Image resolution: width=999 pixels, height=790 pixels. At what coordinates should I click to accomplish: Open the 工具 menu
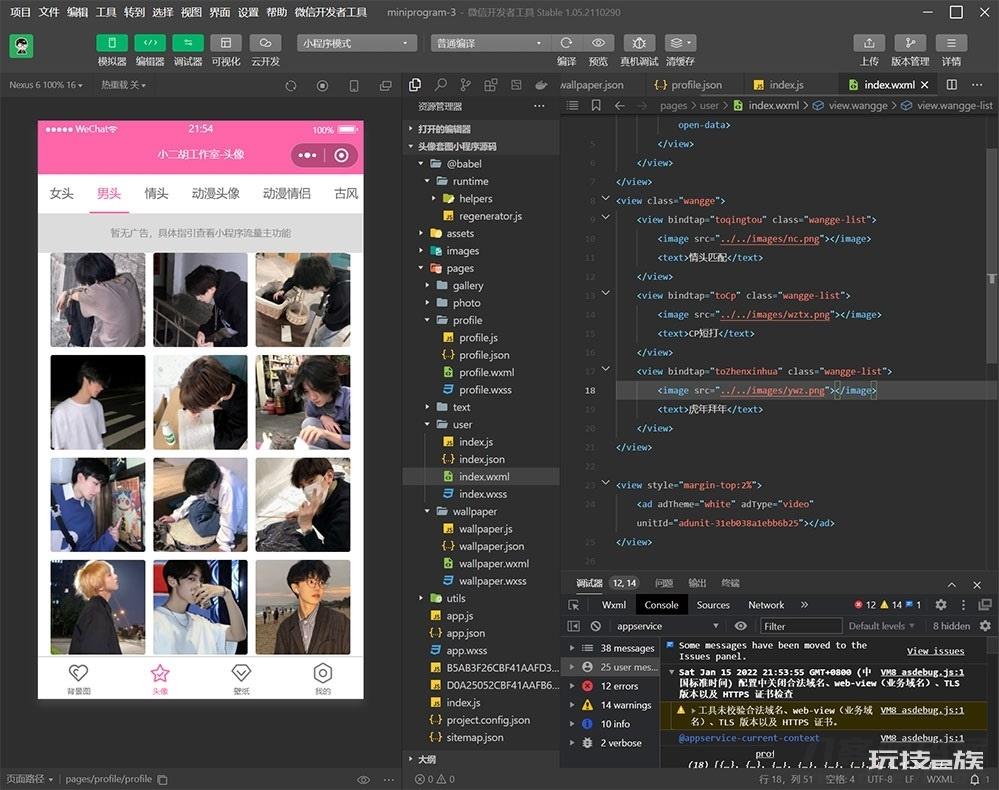(x=106, y=12)
